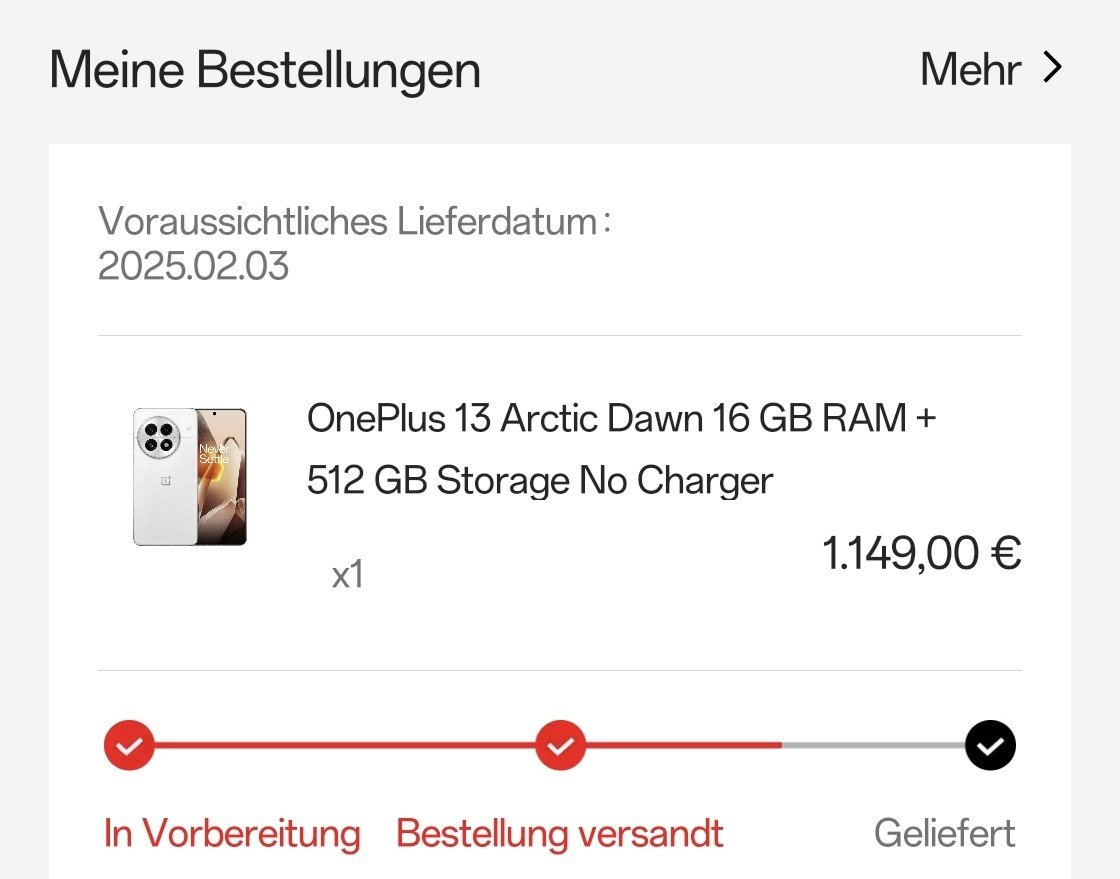Click the x1 quantity indicator
Viewport: 1120px width, 879px height.
coord(347,575)
